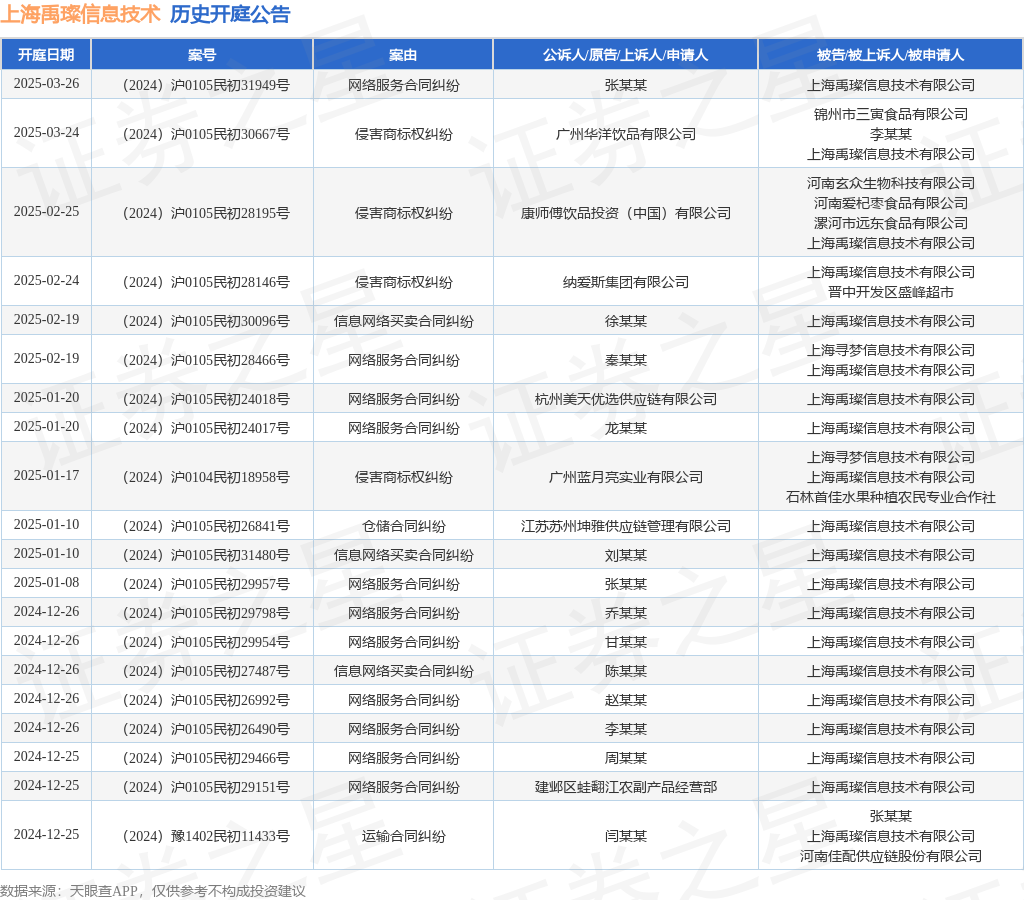Click the date 2025-03-24

(46, 133)
